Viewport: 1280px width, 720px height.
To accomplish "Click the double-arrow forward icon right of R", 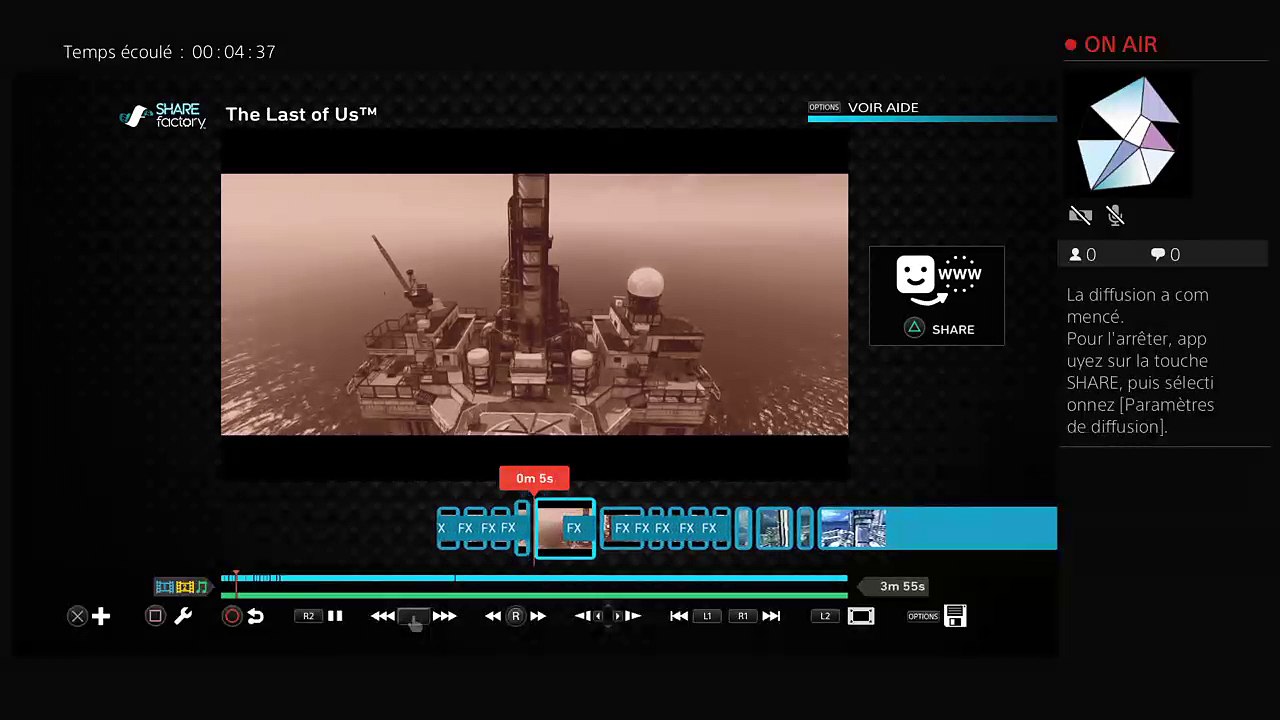I will pos(538,616).
